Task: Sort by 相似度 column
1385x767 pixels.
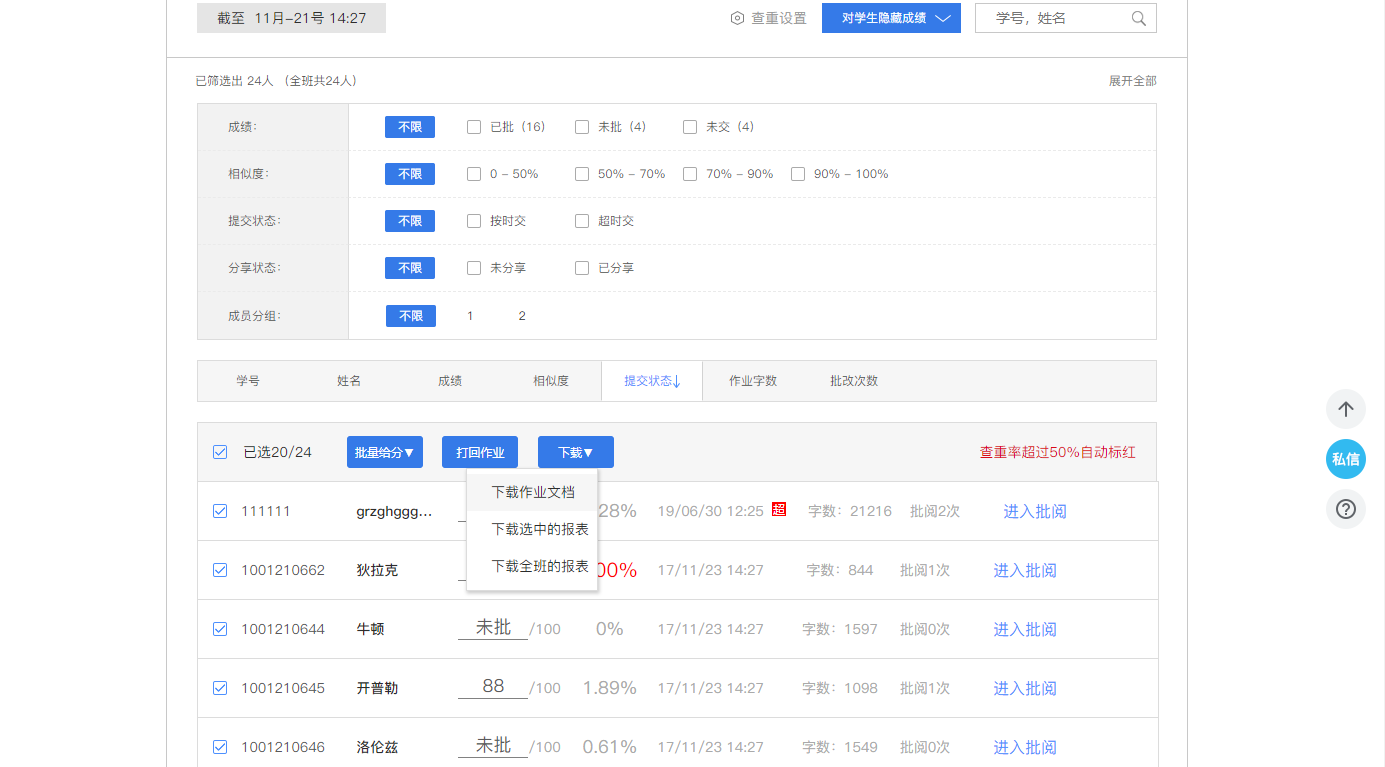Action: click(551, 381)
